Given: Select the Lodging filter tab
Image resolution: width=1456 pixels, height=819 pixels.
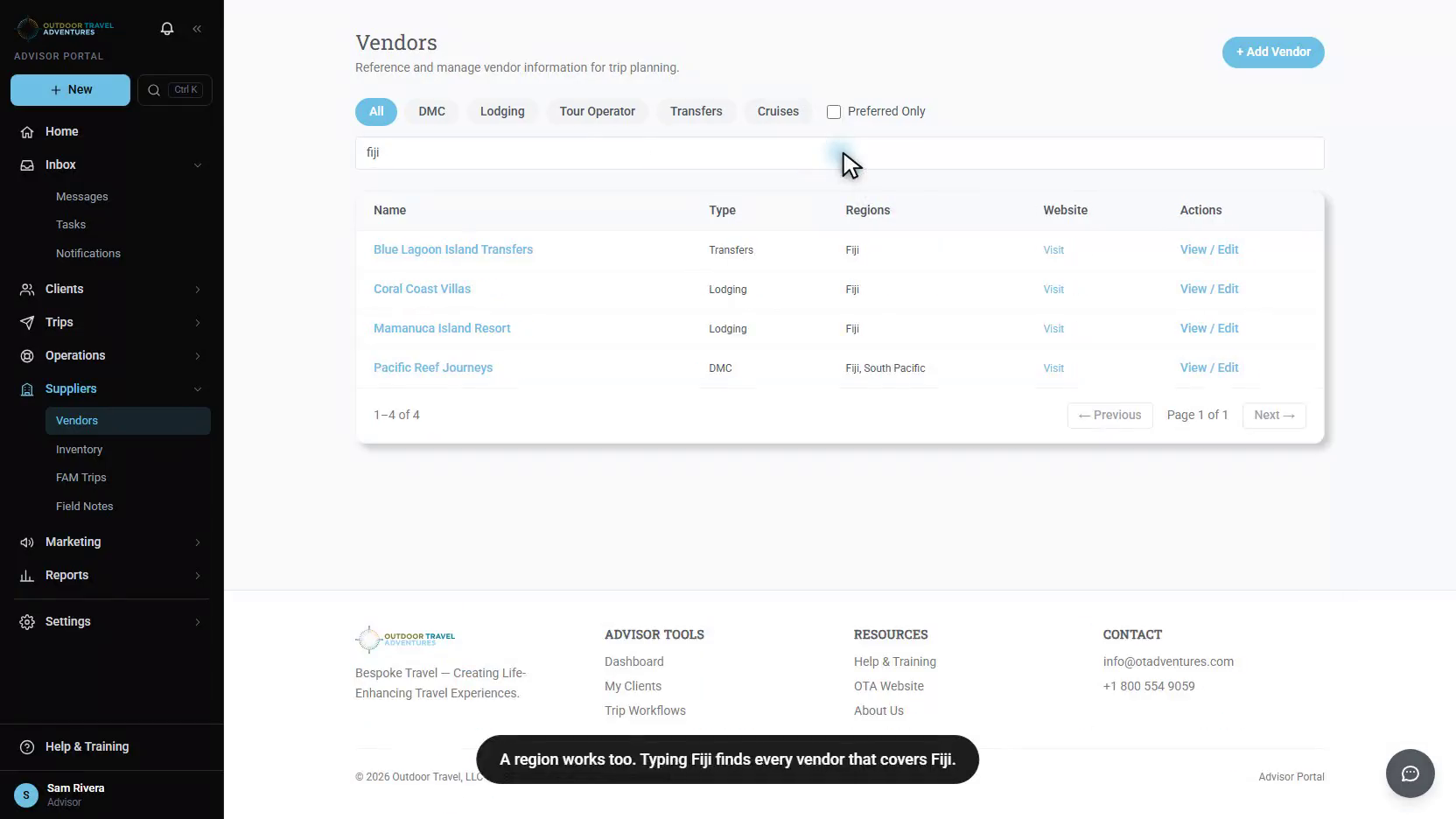Looking at the screenshot, I should (x=502, y=112).
